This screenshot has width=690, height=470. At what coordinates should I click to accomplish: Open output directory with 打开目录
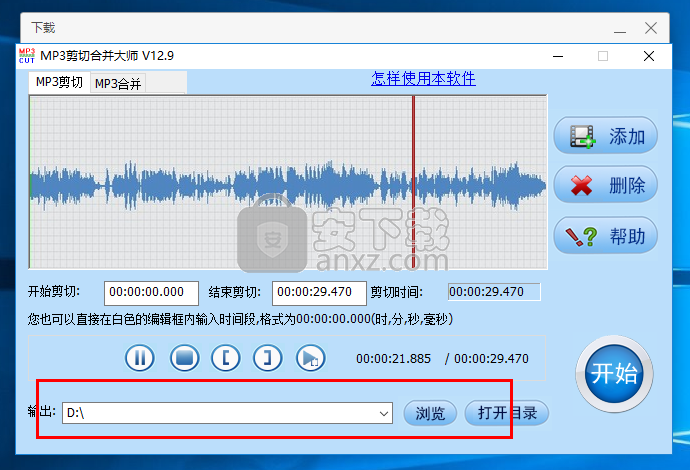click(507, 413)
